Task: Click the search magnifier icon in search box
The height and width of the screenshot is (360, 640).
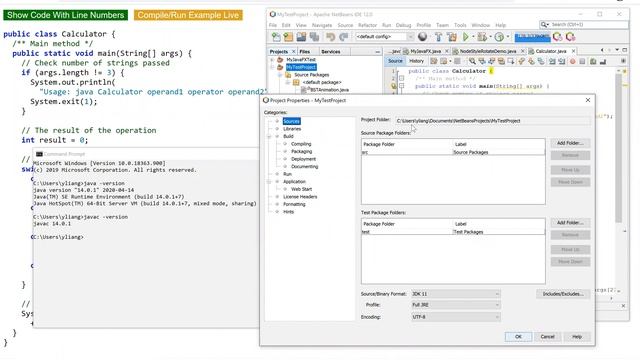Action: pyautogui.click(x=544, y=25)
